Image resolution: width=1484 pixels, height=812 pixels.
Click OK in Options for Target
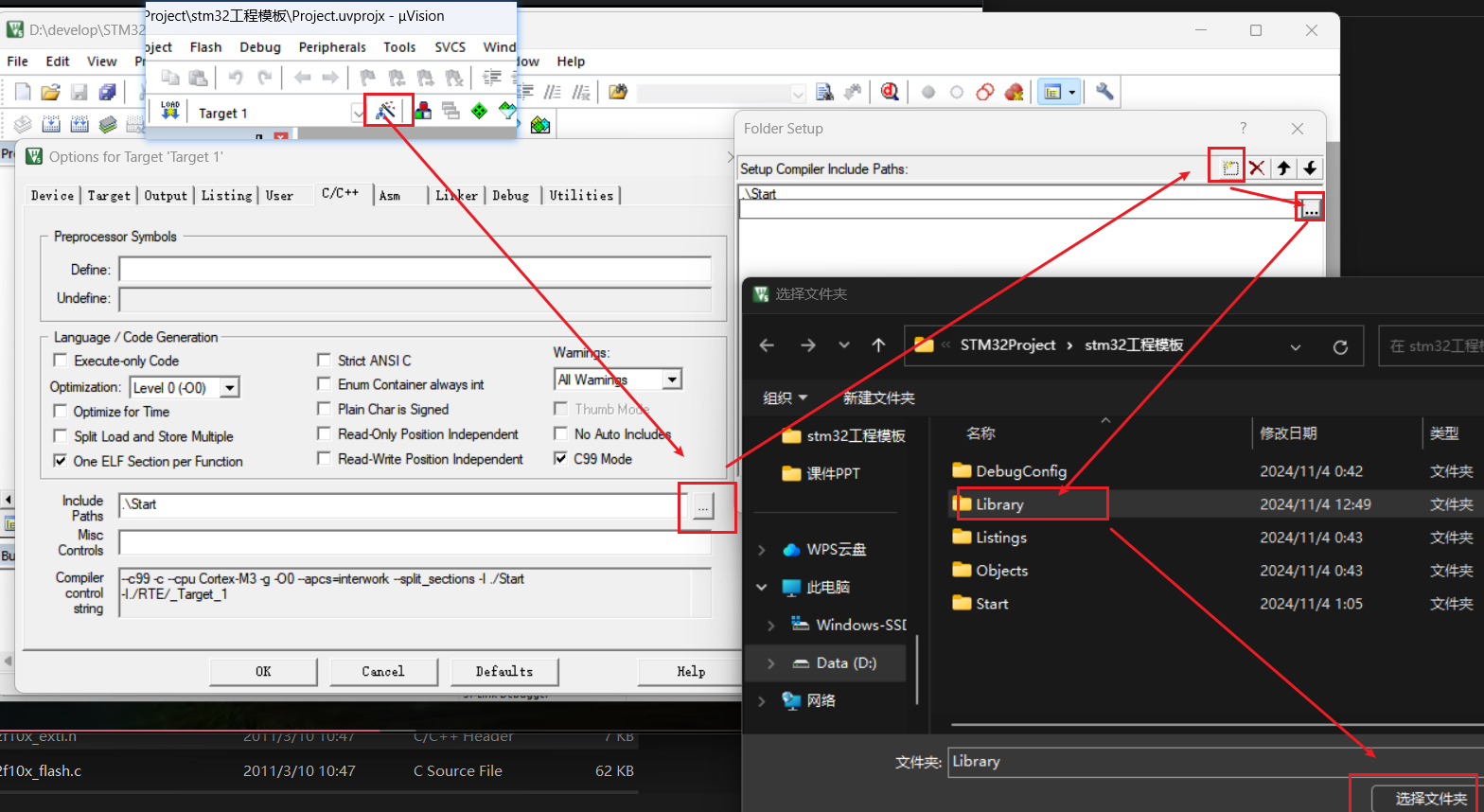pyautogui.click(x=263, y=671)
